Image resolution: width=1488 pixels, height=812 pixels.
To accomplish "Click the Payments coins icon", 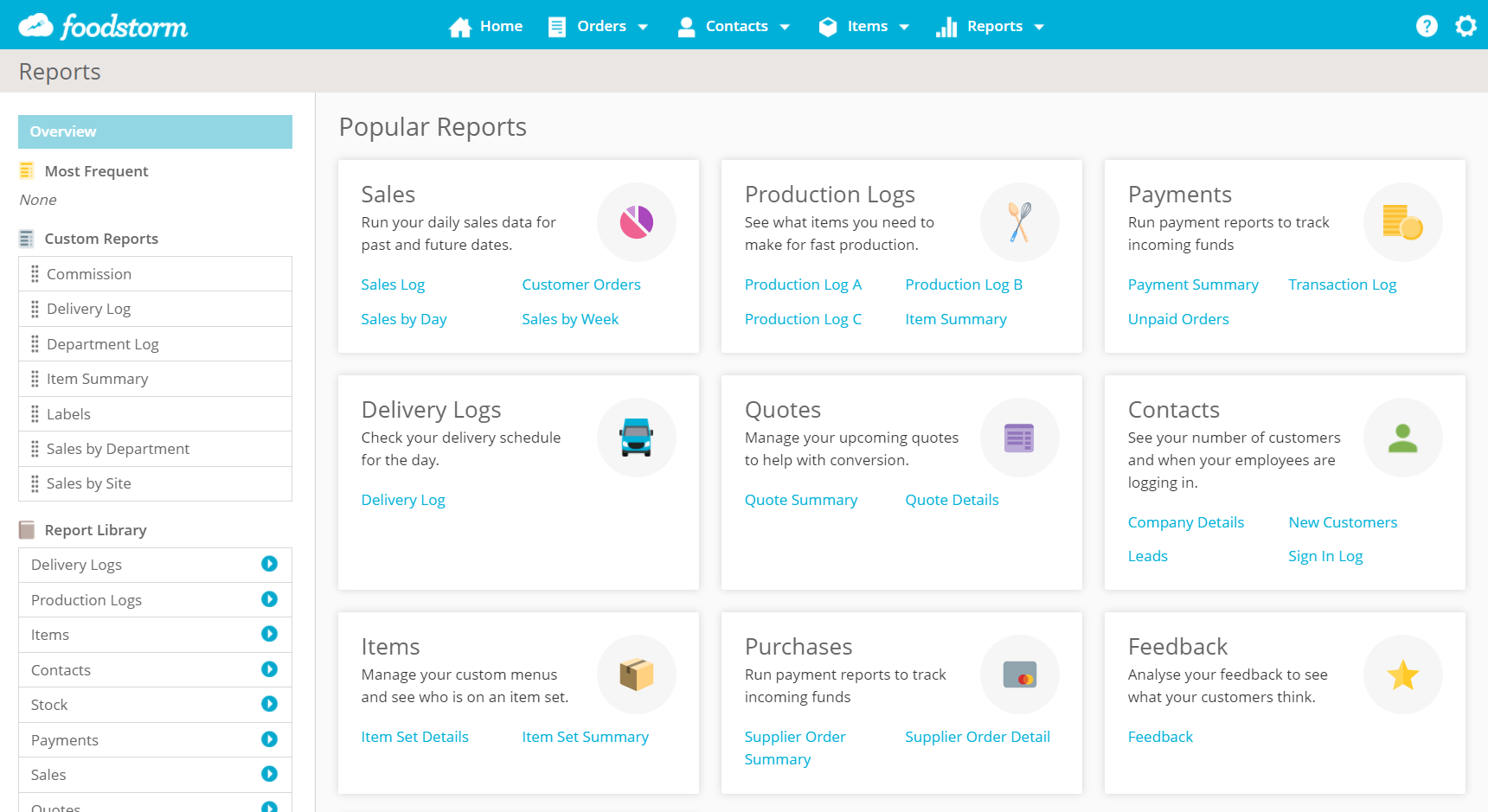I will click(x=1402, y=222).
